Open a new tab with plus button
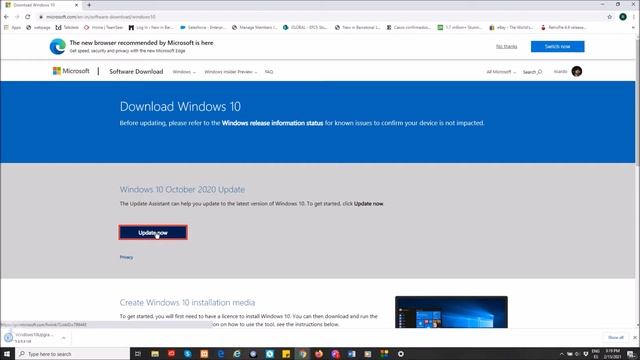Viewport: 640px width, 360px height. 89,5
